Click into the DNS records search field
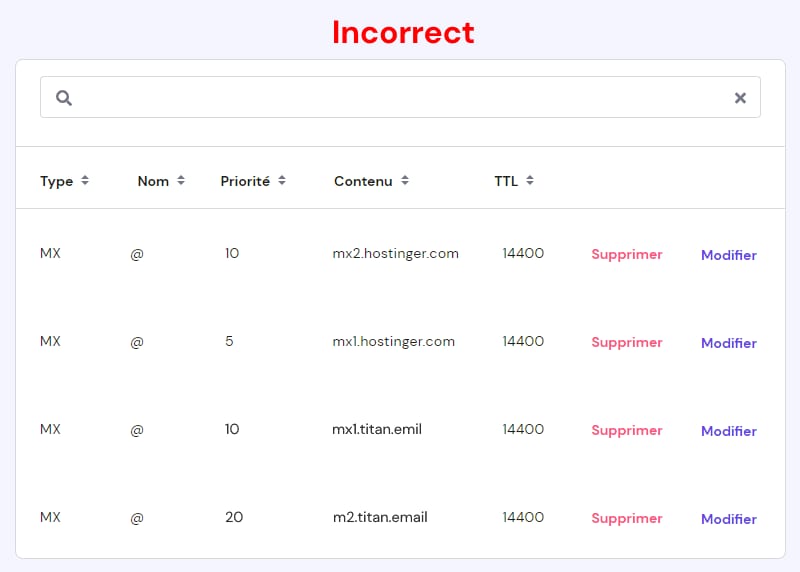The image size is (800, 572). [401, 97]
